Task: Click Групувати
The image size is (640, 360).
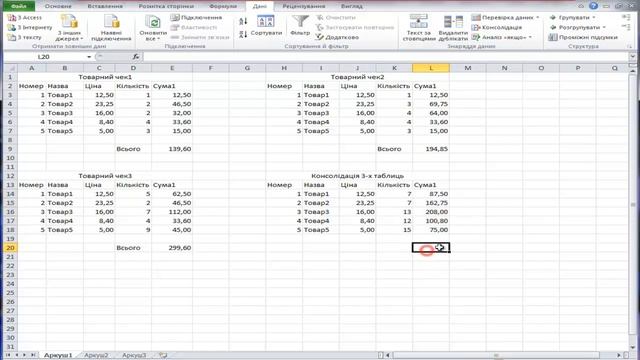Action: point(569,18)
